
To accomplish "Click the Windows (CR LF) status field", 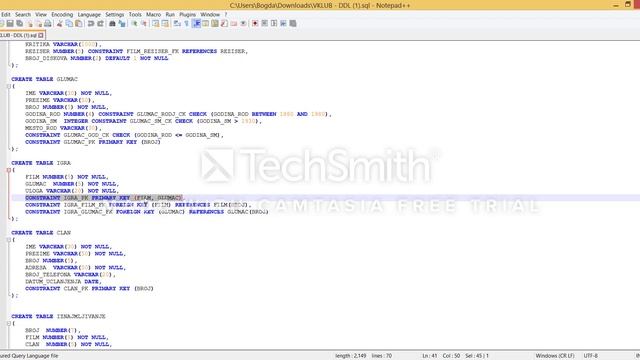I will (555, 356).
